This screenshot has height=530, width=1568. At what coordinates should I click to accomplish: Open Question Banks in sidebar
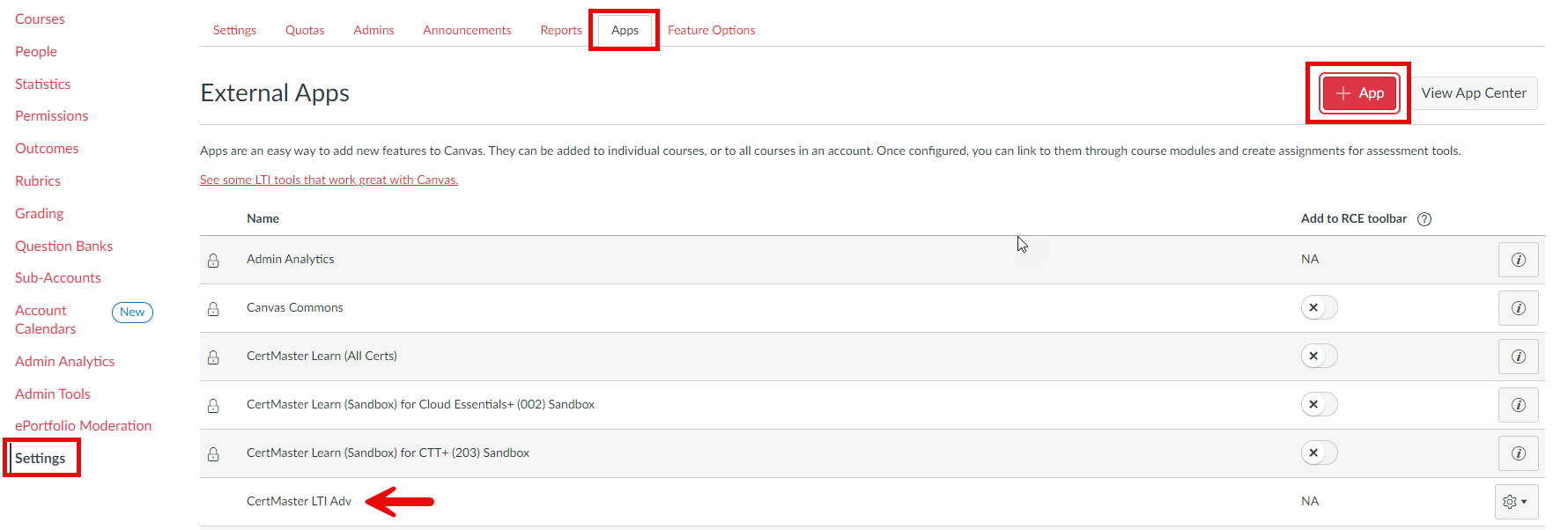coord(63,246)
